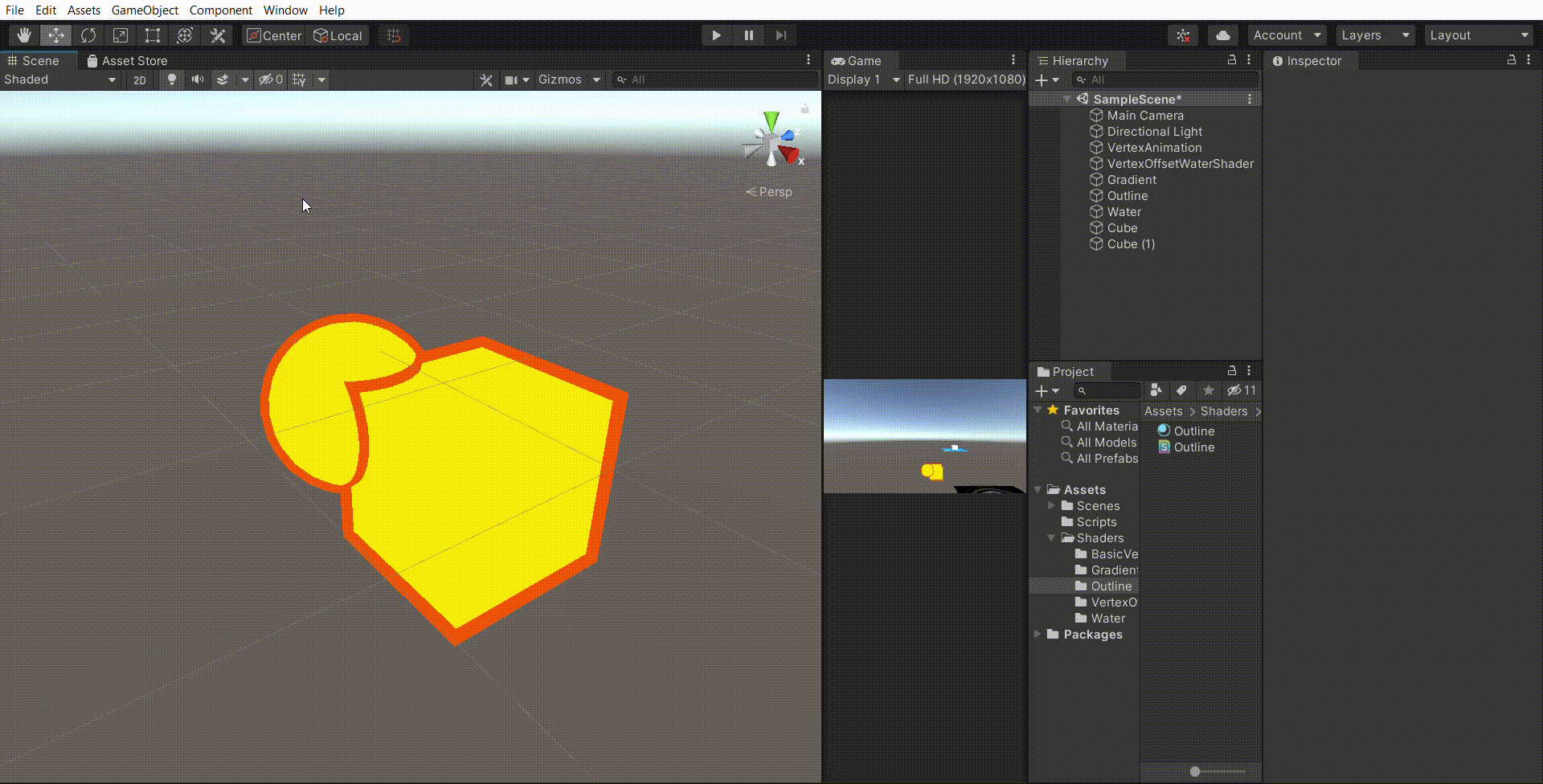Toggle scene grid visibility

tap(299, 80)
